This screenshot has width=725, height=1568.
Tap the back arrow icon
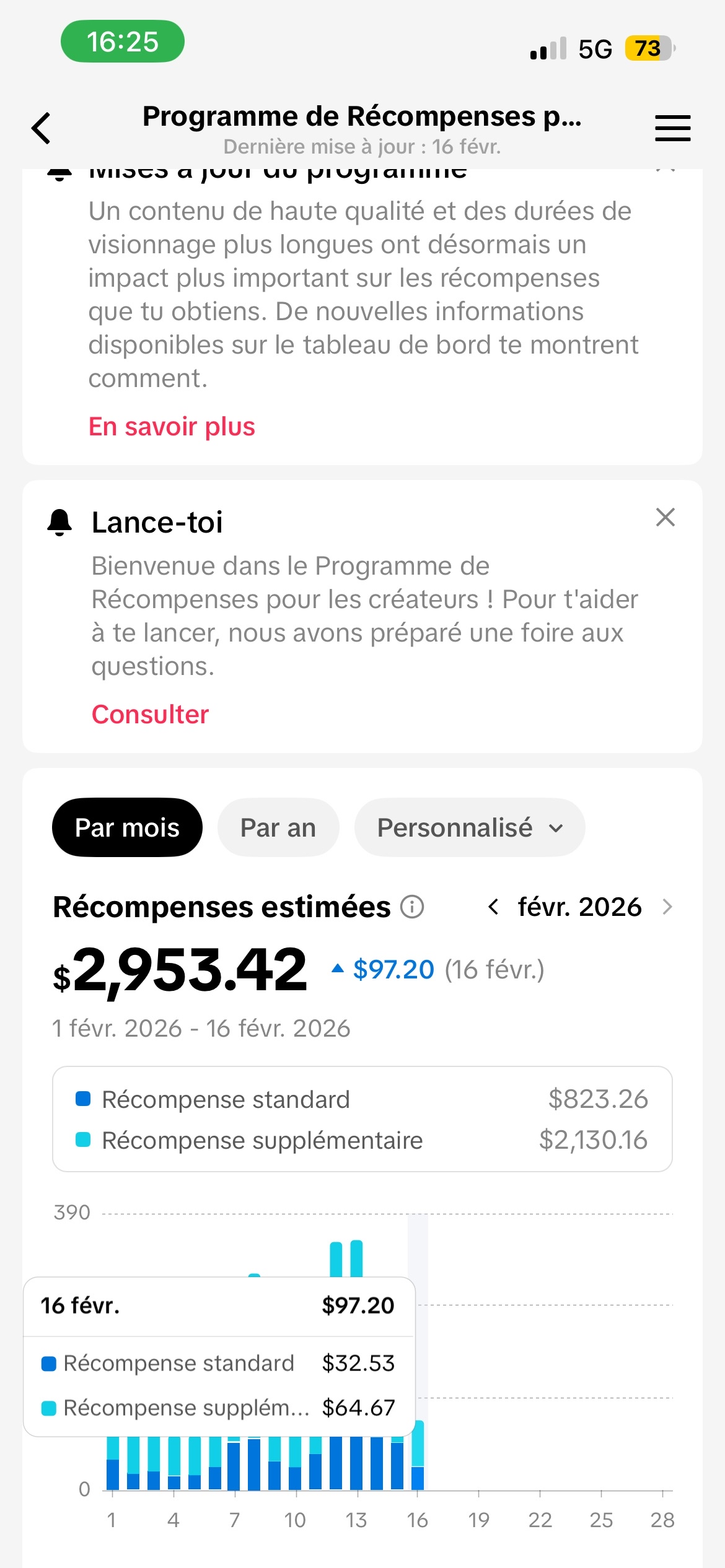[42, 128]
